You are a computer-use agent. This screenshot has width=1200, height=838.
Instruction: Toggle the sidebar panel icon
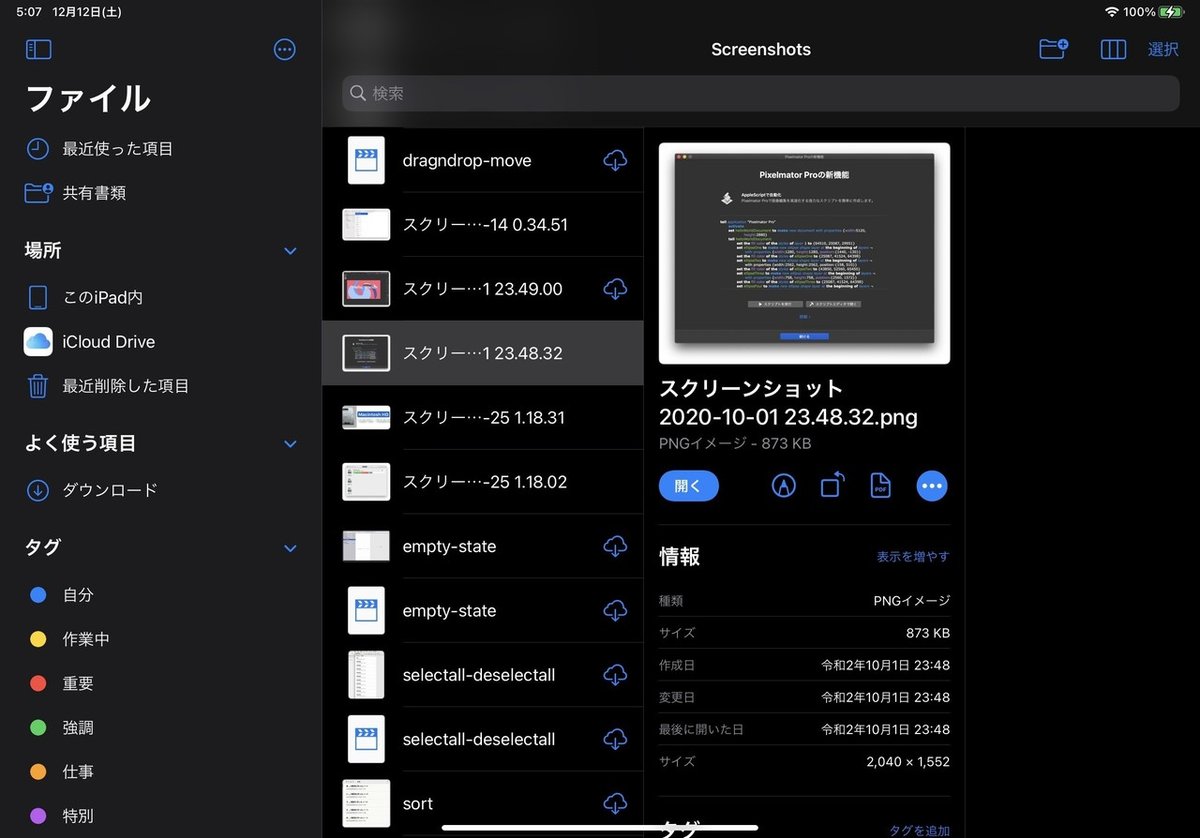(38, 49)
